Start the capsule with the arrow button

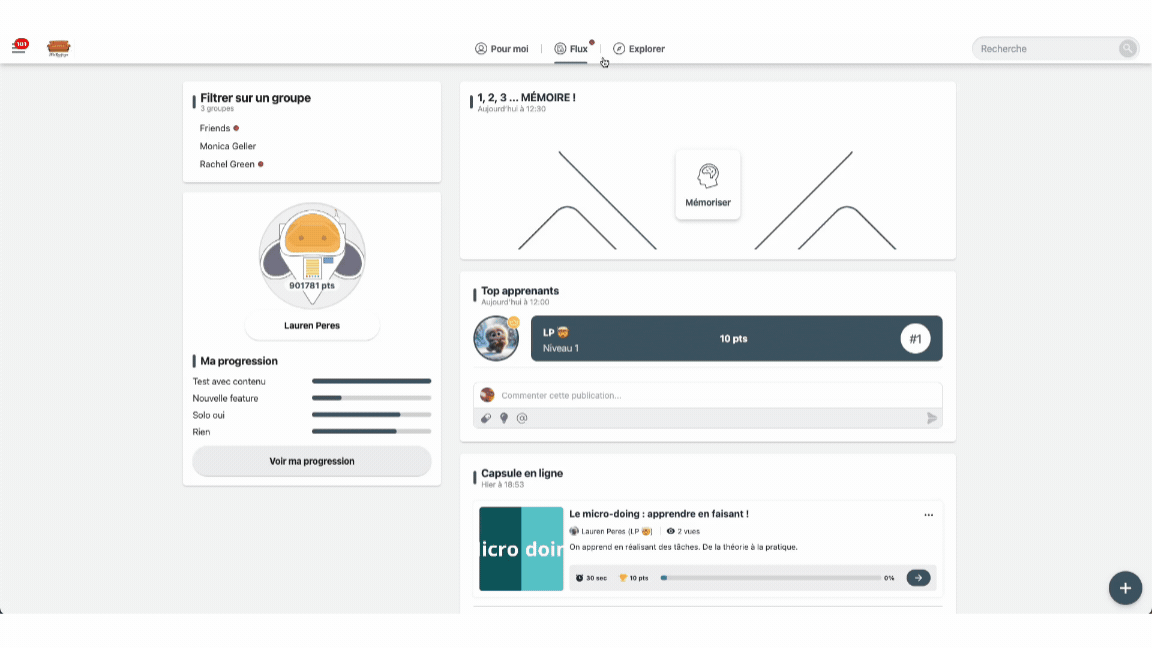pos(918,578)
